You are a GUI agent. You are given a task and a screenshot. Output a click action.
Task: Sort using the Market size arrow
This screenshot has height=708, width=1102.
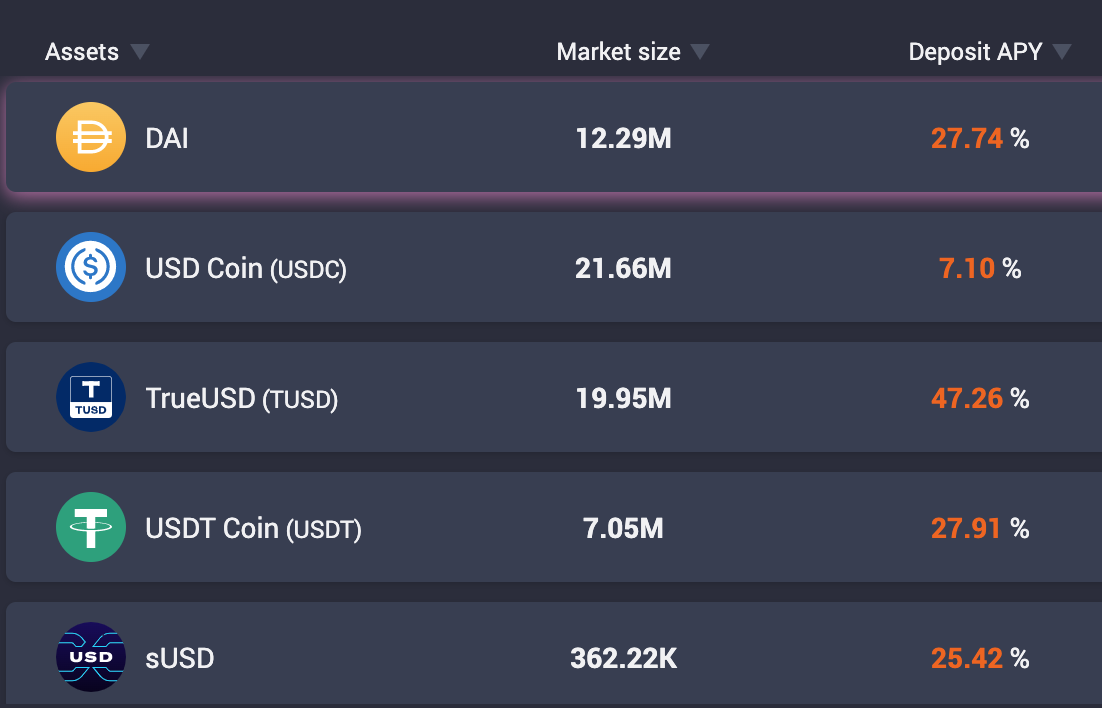700,51
